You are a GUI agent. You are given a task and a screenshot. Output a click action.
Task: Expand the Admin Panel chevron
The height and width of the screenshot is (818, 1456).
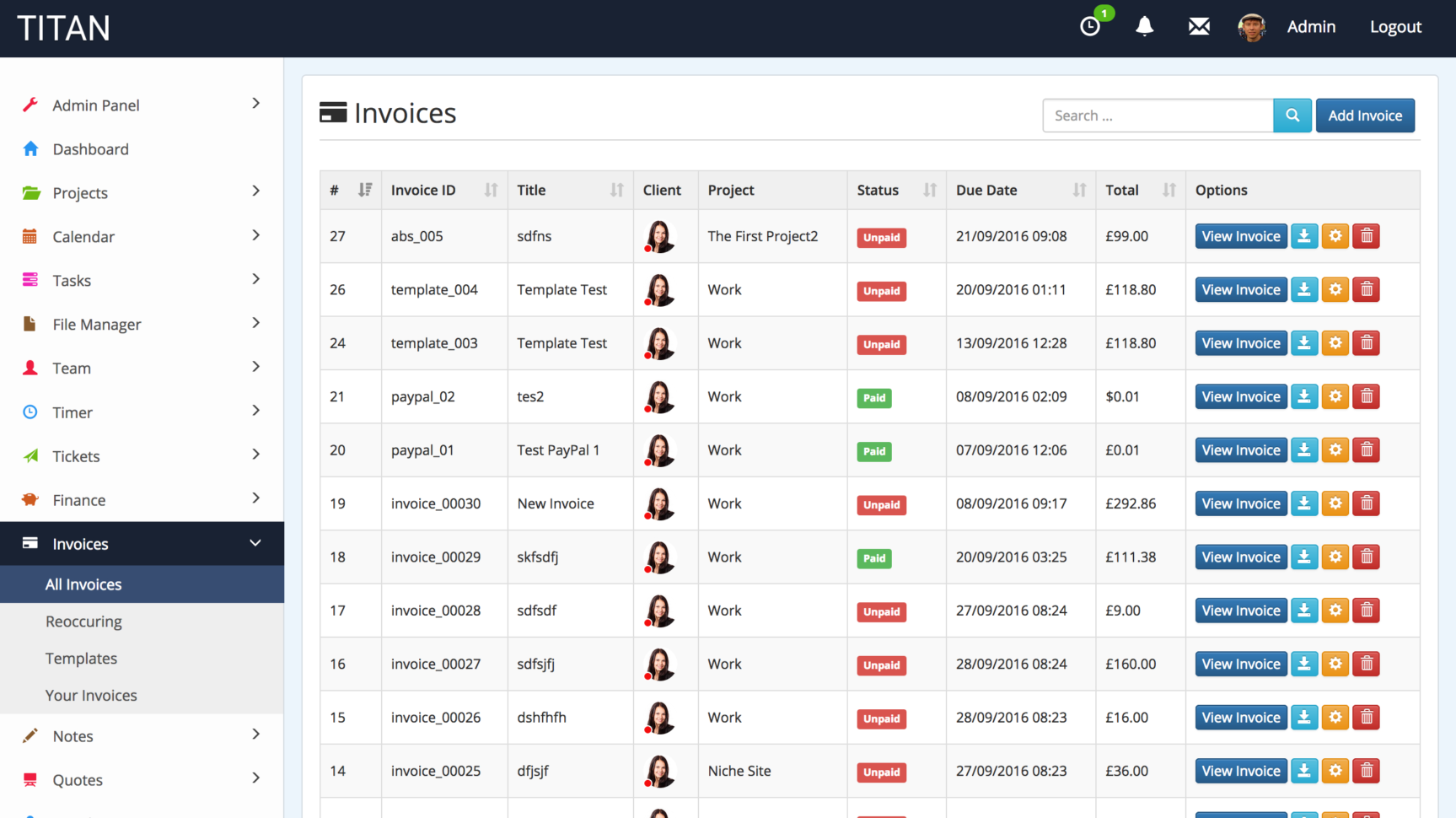pos(256,103)
